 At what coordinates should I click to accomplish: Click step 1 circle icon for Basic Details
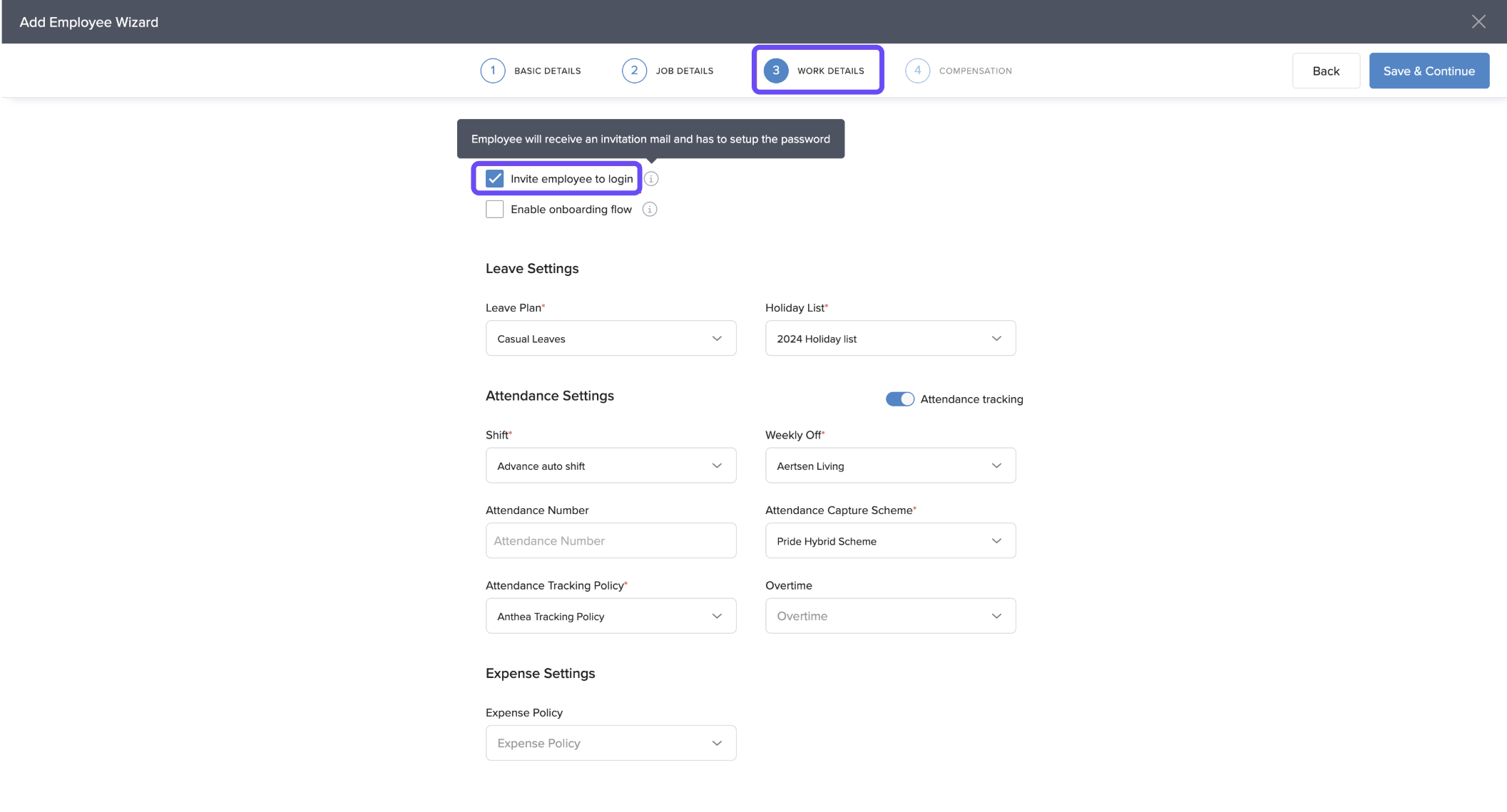coord(492,71)
